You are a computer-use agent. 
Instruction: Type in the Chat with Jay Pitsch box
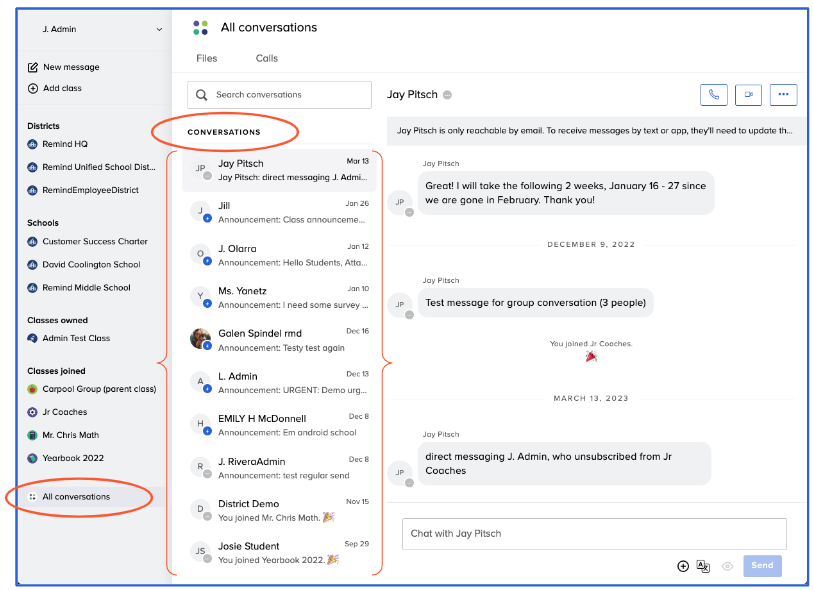tap(594, 533)
